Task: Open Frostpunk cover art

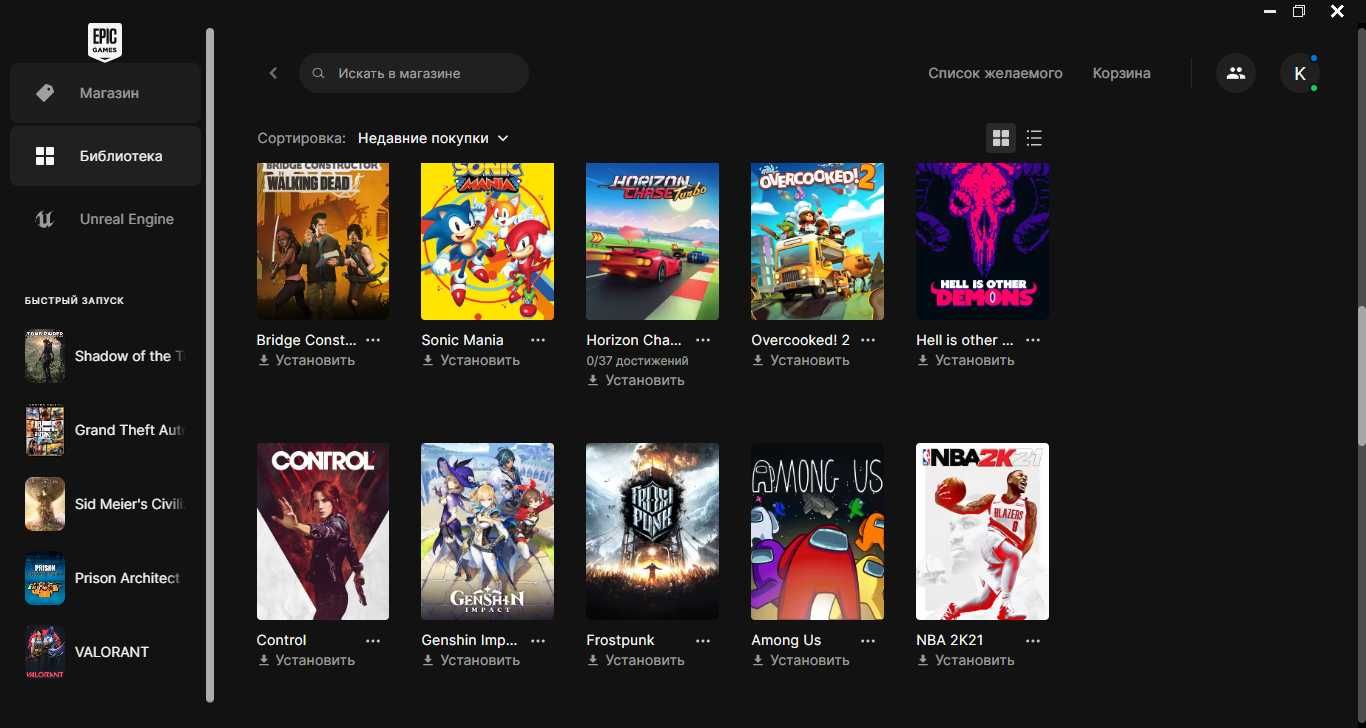Action: [x=652, y=531]
